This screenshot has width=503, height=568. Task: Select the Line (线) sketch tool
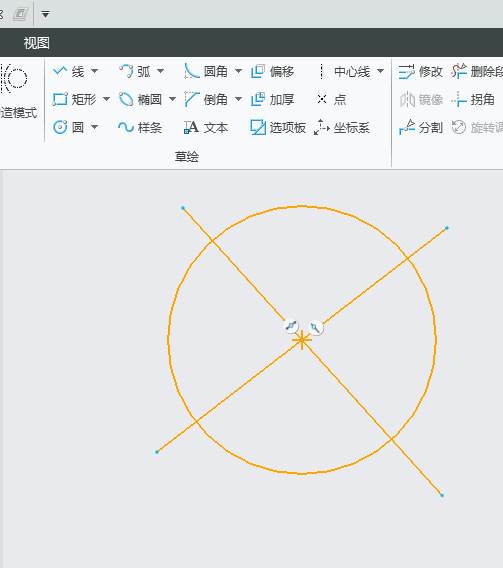click(x=68, y=71)
